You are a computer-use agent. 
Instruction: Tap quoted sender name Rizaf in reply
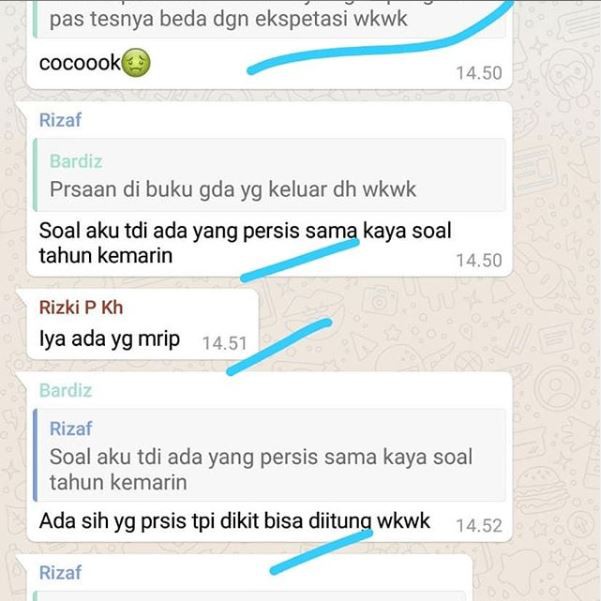[71, 429]
